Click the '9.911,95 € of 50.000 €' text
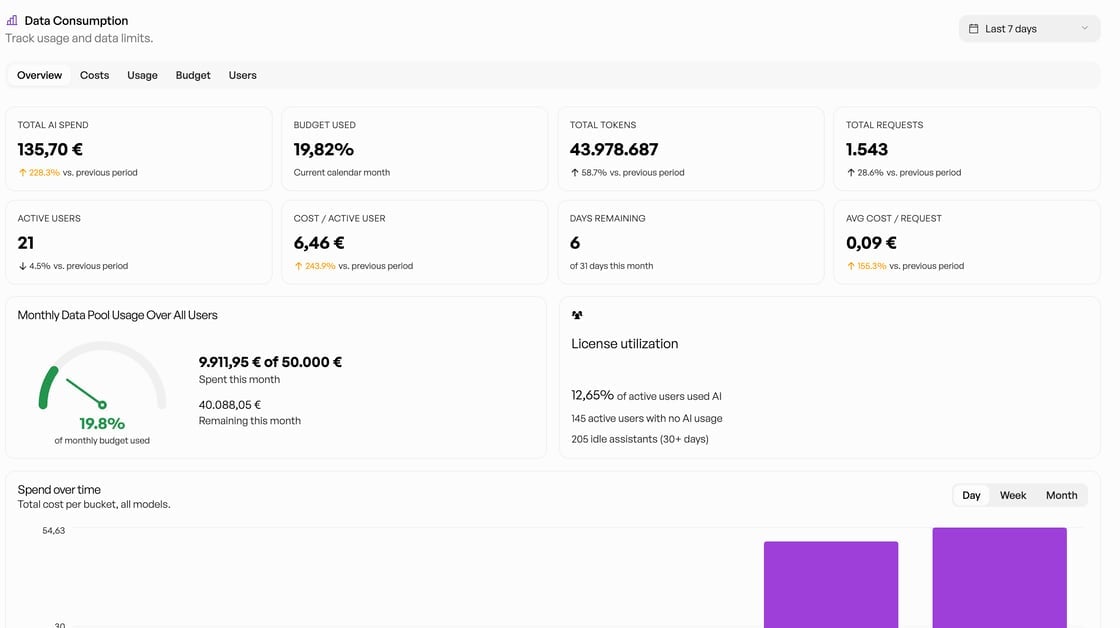1120x628 pixels. (270, 362)
